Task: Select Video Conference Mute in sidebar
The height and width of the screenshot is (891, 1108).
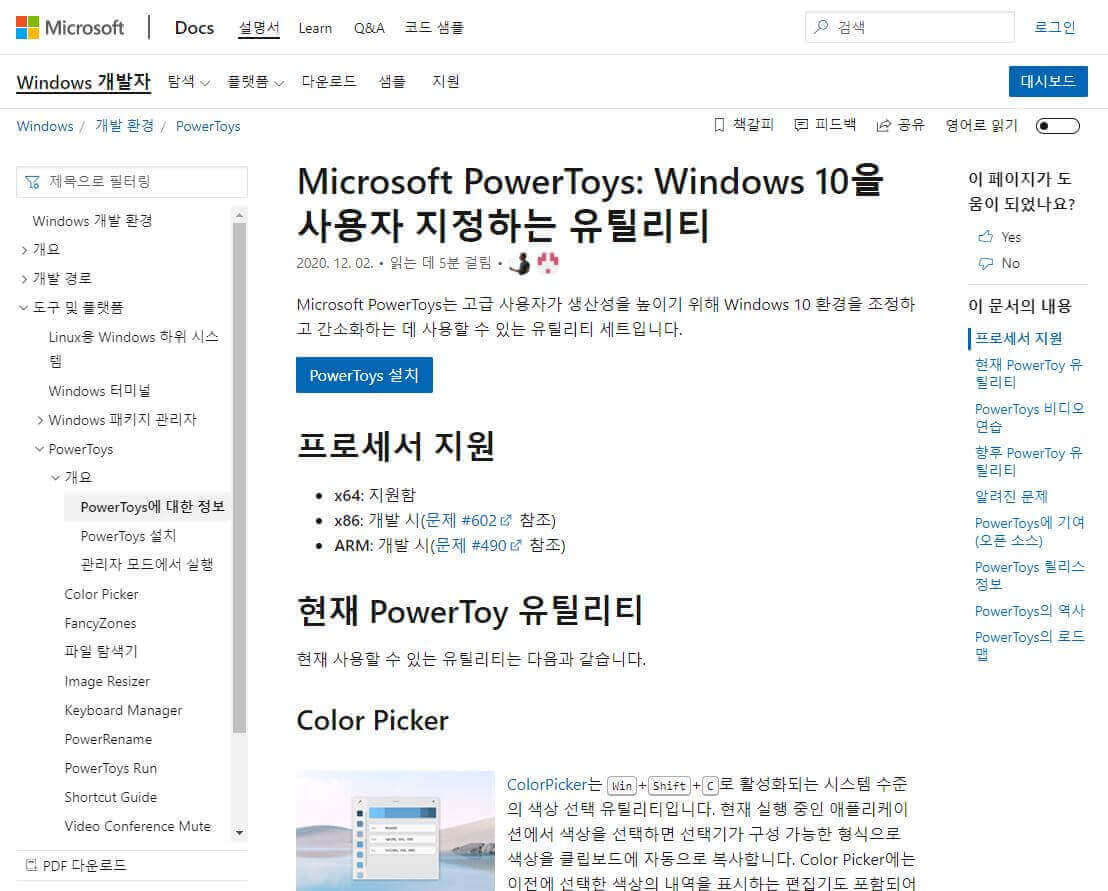Action: point(138,826)
